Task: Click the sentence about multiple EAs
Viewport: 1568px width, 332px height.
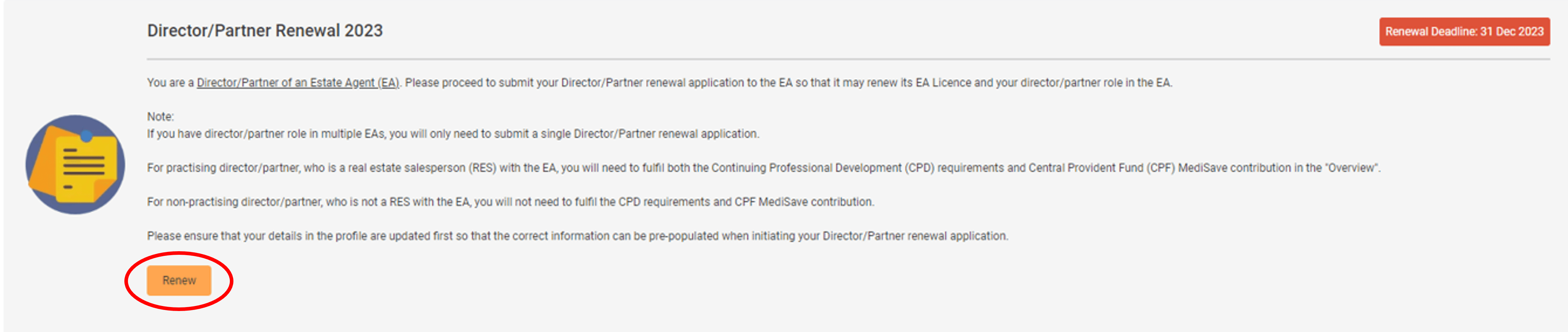Action: tap(453, 134)
